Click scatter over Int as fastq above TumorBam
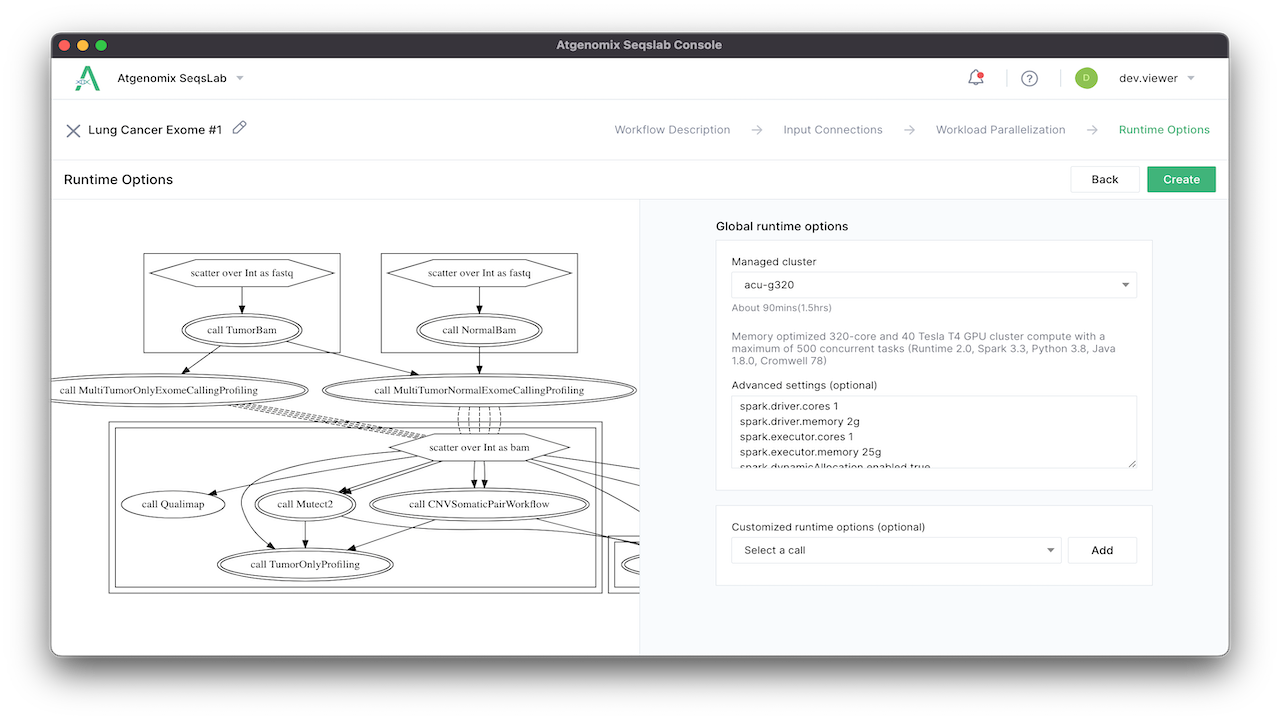Image resolution: width=1280 pixels, height=720 pixels. [241, 273]
